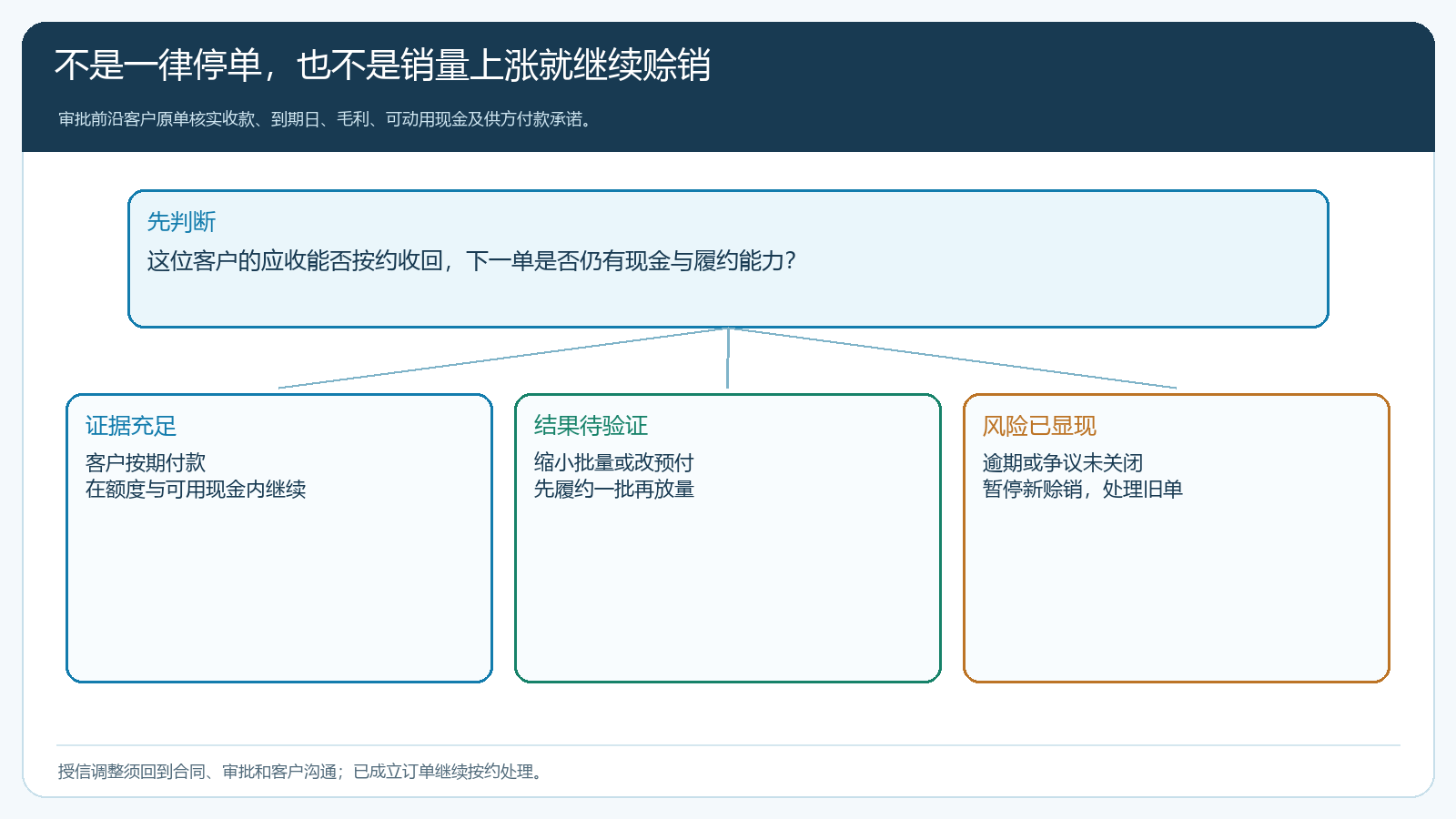Select the 风险已显现 heading
The width and height of the screenshot is (1456, 819).
coord(1039,426)
